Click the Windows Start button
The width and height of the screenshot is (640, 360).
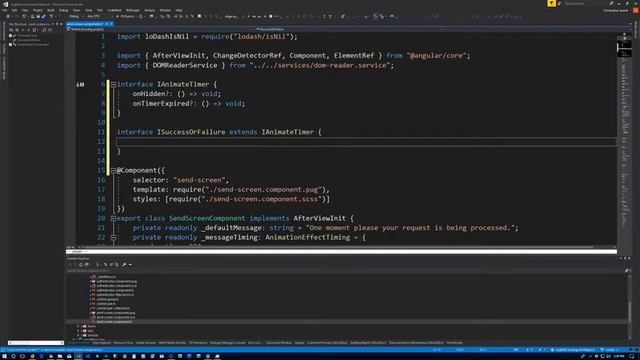[x=4, y=356]
